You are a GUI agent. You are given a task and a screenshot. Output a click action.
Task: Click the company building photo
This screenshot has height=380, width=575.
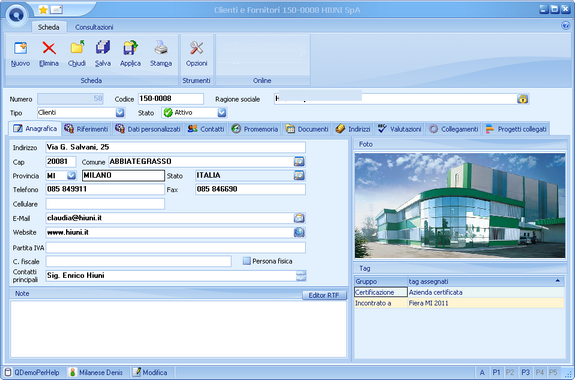tap(460, 205)
